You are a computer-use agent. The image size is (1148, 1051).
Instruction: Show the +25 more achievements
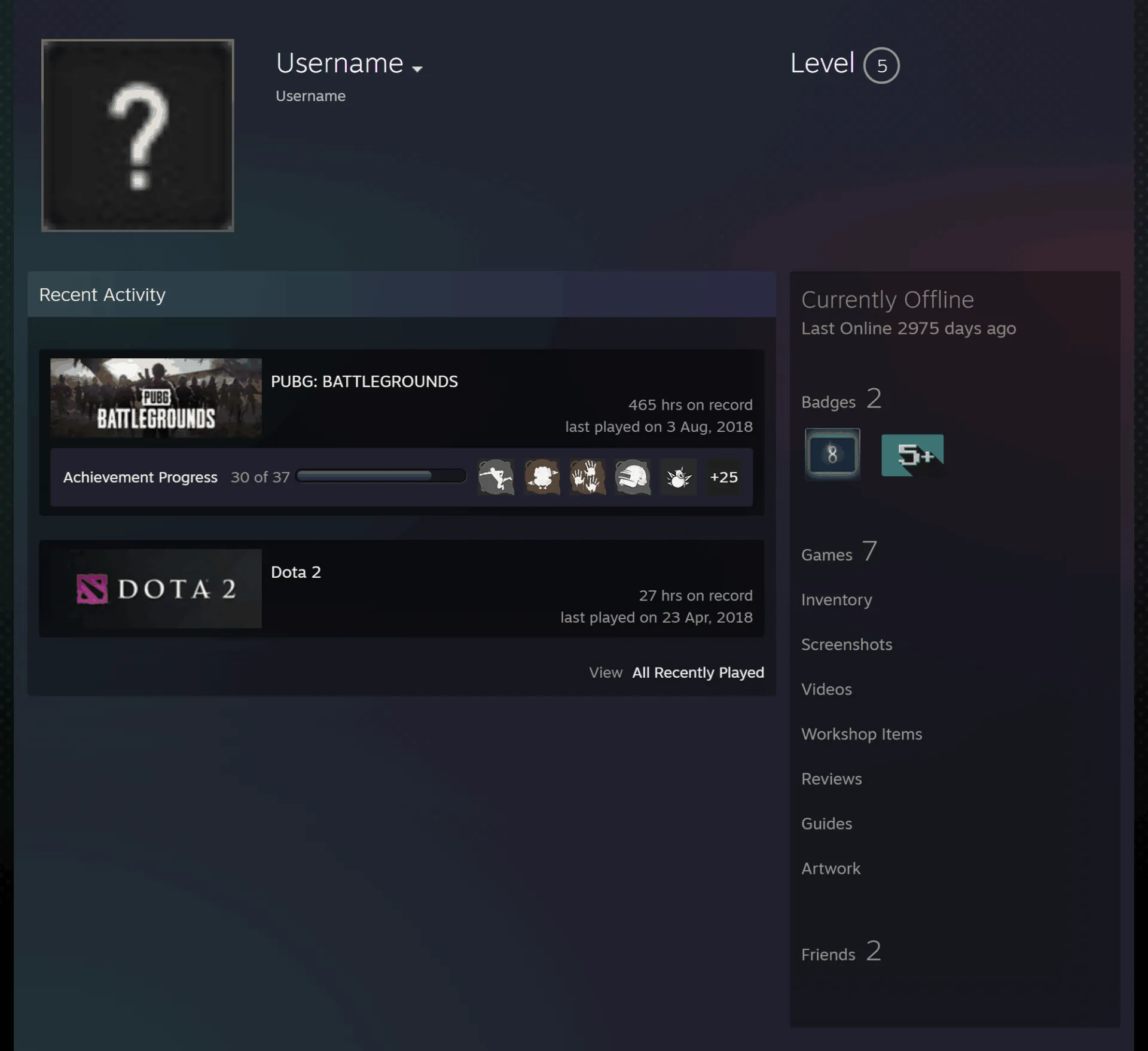click(723, 477)
